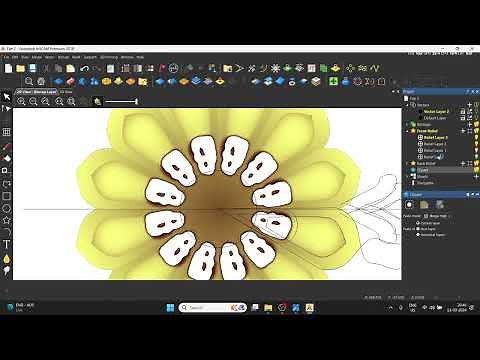Screen dimensions: 480x360
Task: Toggle the light bulb on the Bitmaps row
Action: tap(476, 124)
